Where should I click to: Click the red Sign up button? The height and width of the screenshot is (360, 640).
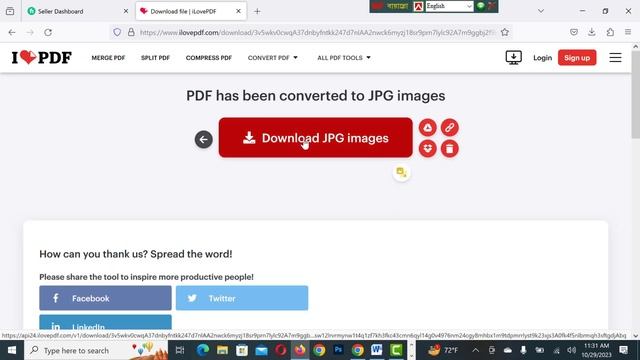577,58
